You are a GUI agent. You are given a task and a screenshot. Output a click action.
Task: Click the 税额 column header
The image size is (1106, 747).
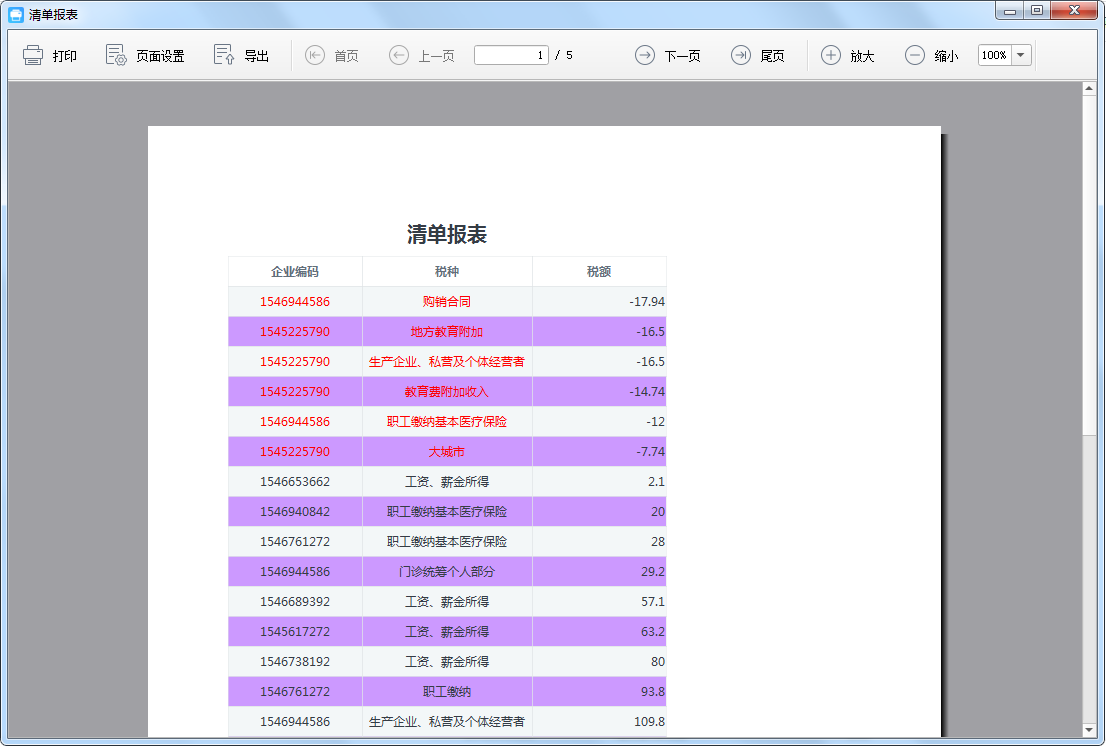599,272
